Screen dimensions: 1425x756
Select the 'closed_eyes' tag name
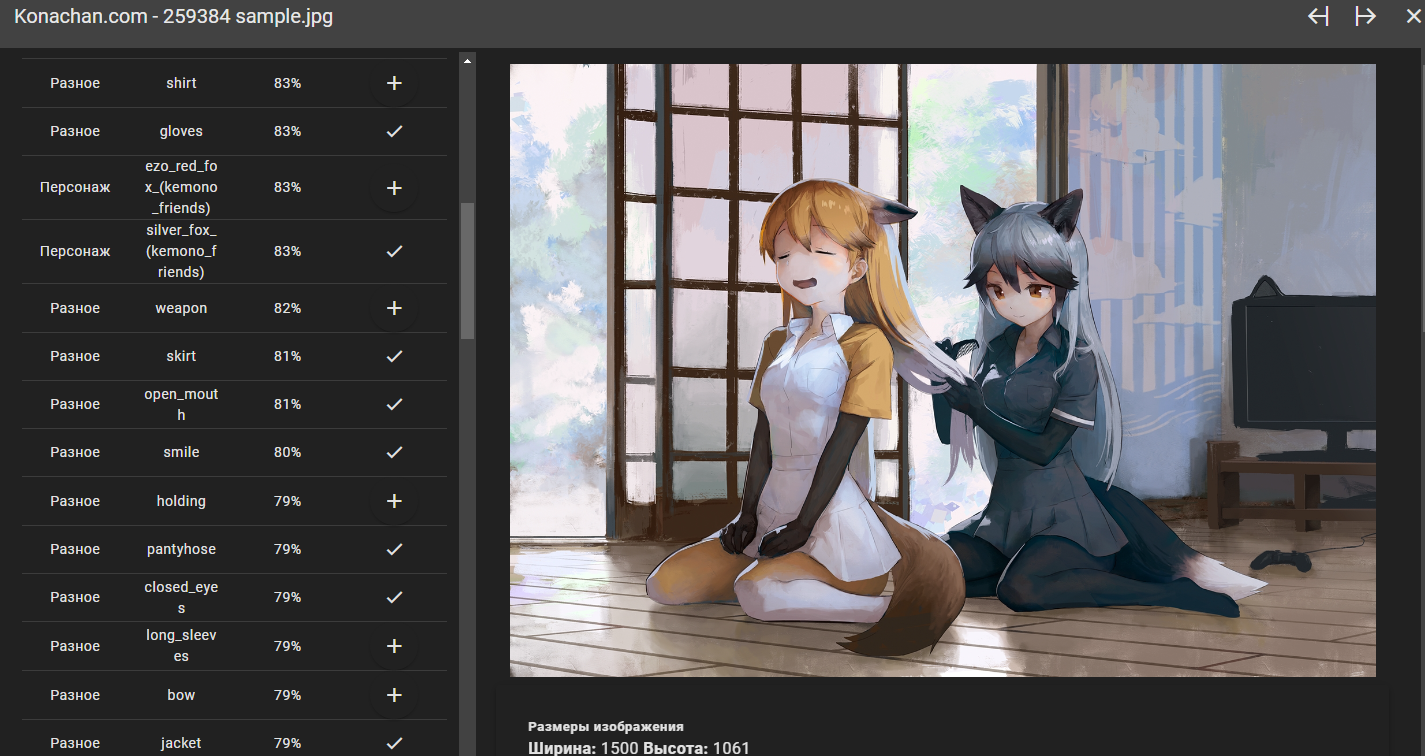pyautogui.click(x=181, y=597)
